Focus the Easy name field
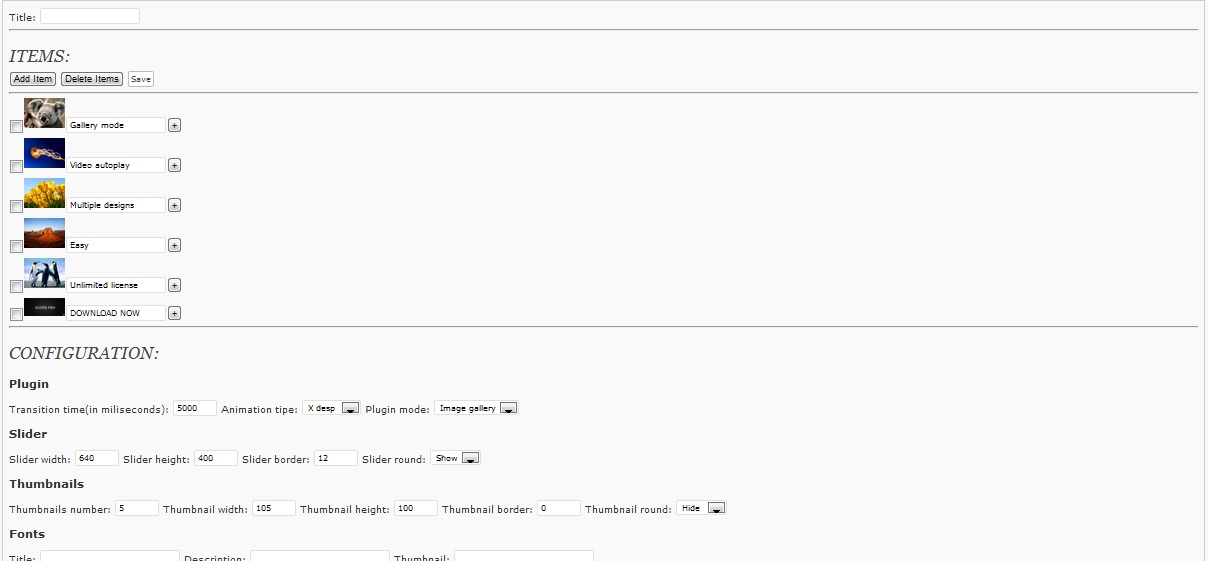 pos(116,245)
